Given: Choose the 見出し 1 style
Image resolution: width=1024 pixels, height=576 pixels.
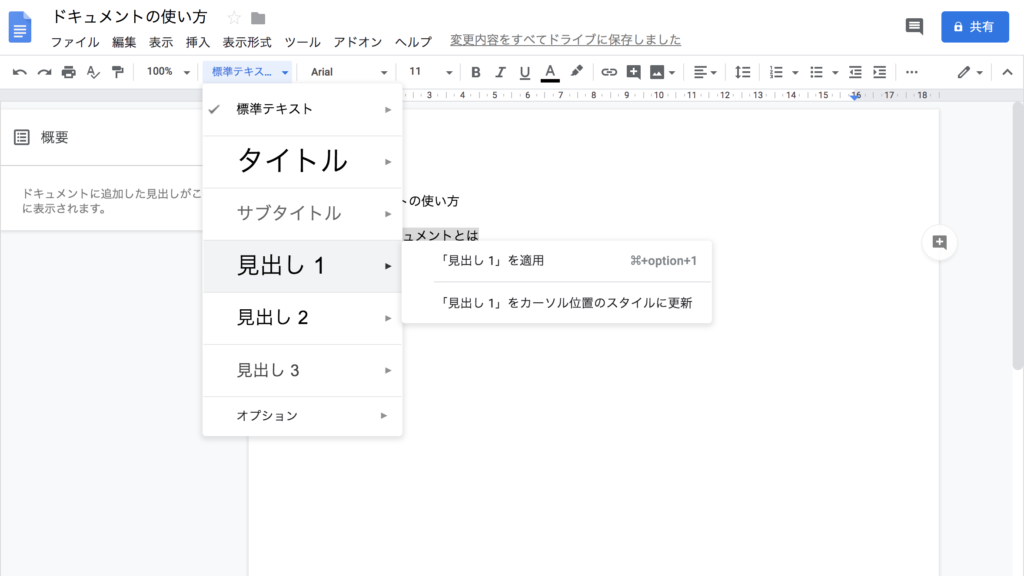Looking at the screenshot, I should point(302,266).
